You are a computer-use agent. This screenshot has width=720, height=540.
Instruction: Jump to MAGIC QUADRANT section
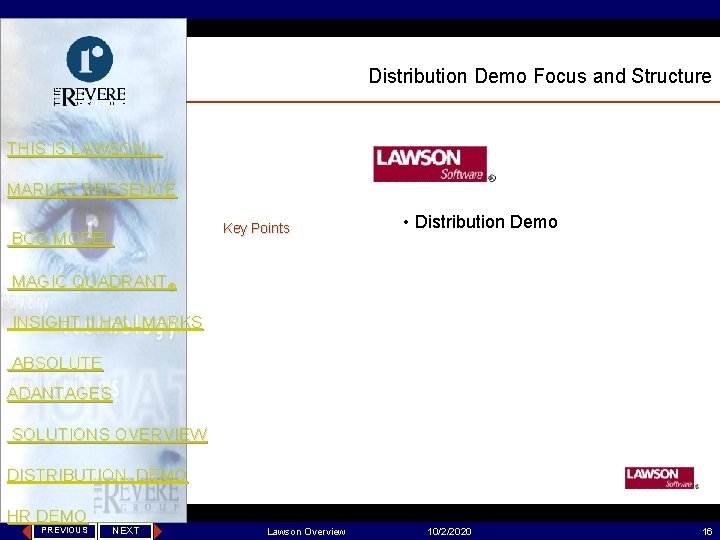pos(92,281)
